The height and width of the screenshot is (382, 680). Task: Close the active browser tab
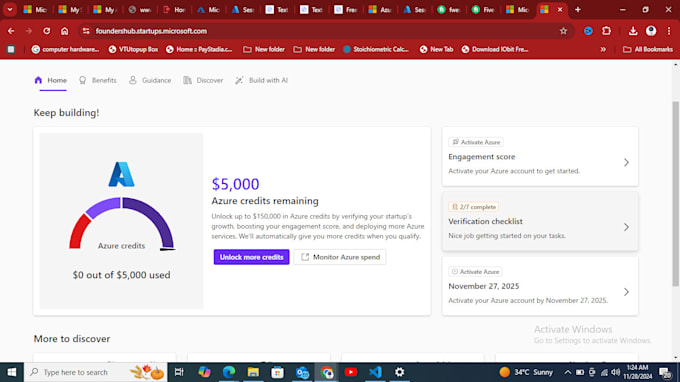pyautogui.click(x=560, y=10)
